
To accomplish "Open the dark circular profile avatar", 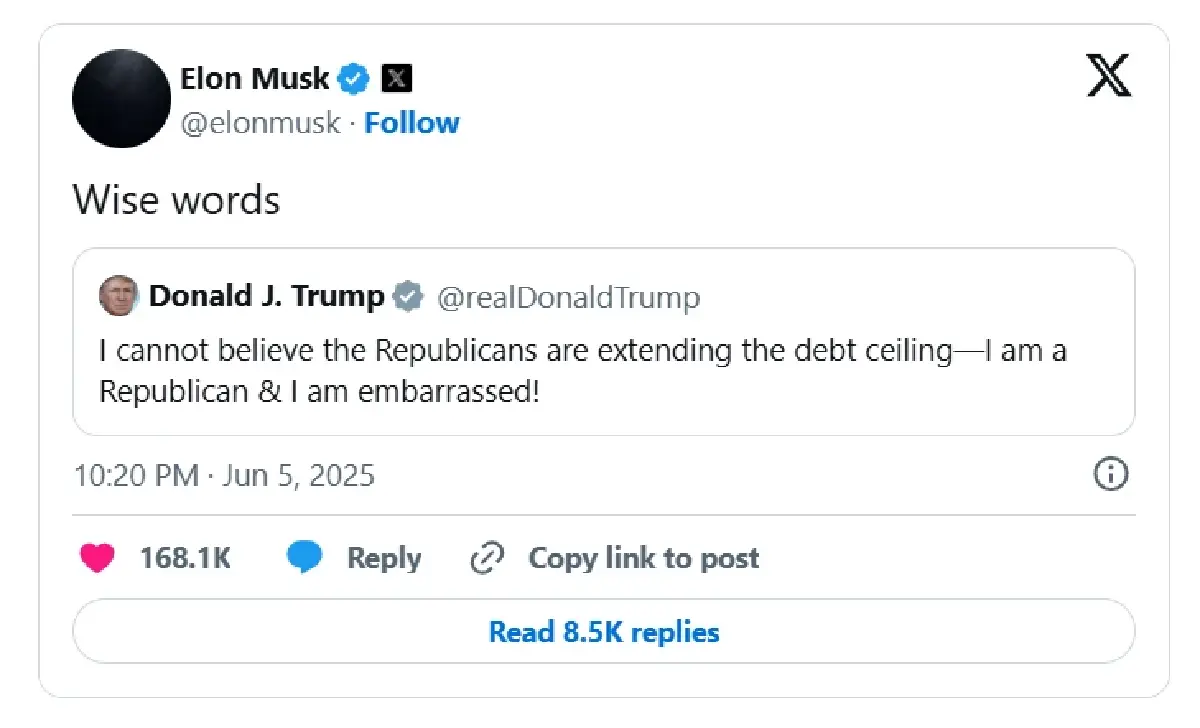I will click(x=122, y=99).
